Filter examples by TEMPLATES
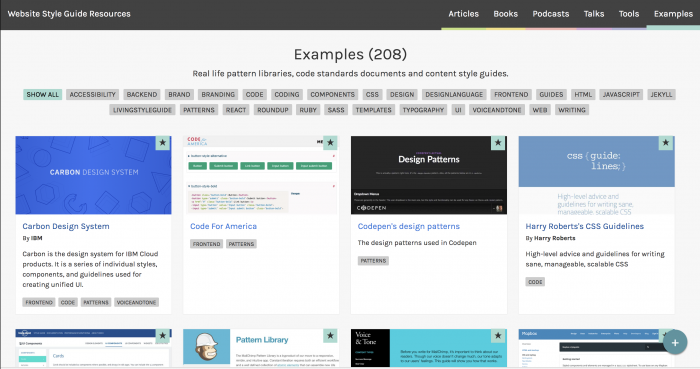The image size is (700, 369). 374,110
